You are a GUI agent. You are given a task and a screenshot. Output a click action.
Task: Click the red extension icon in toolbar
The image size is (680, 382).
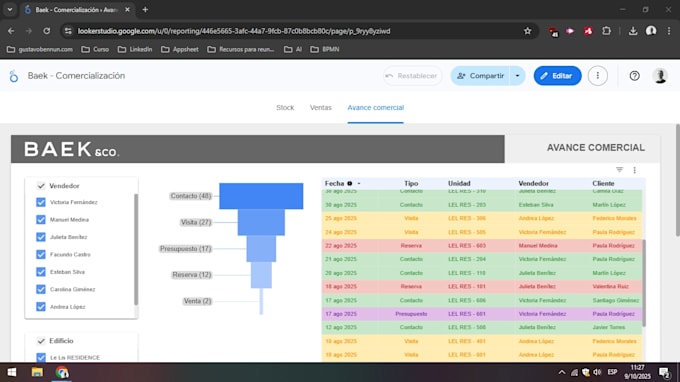[588, 31]
